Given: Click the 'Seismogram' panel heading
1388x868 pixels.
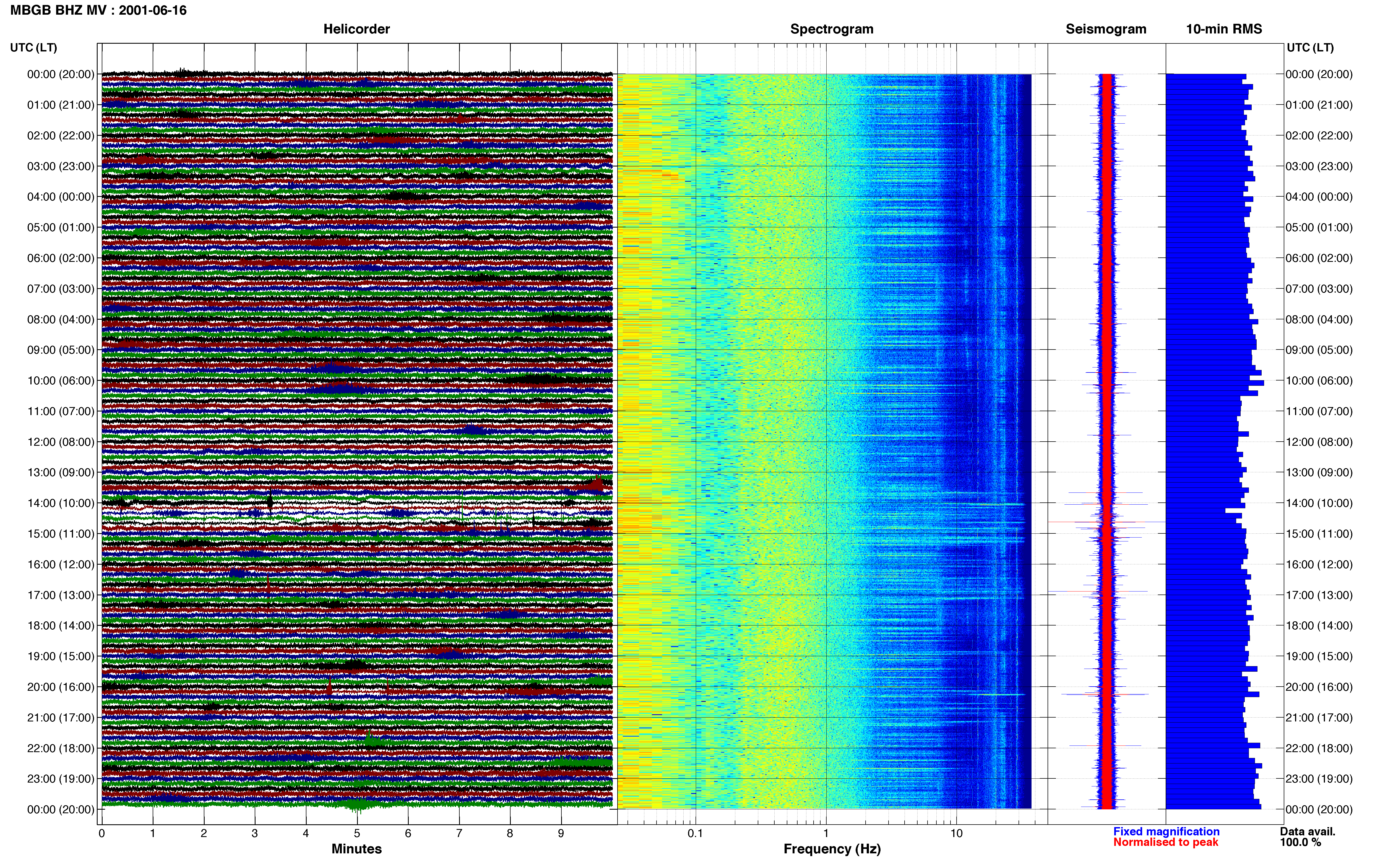Looking at the screenshot, I should pyautogui.click(x=1106, y=29).
